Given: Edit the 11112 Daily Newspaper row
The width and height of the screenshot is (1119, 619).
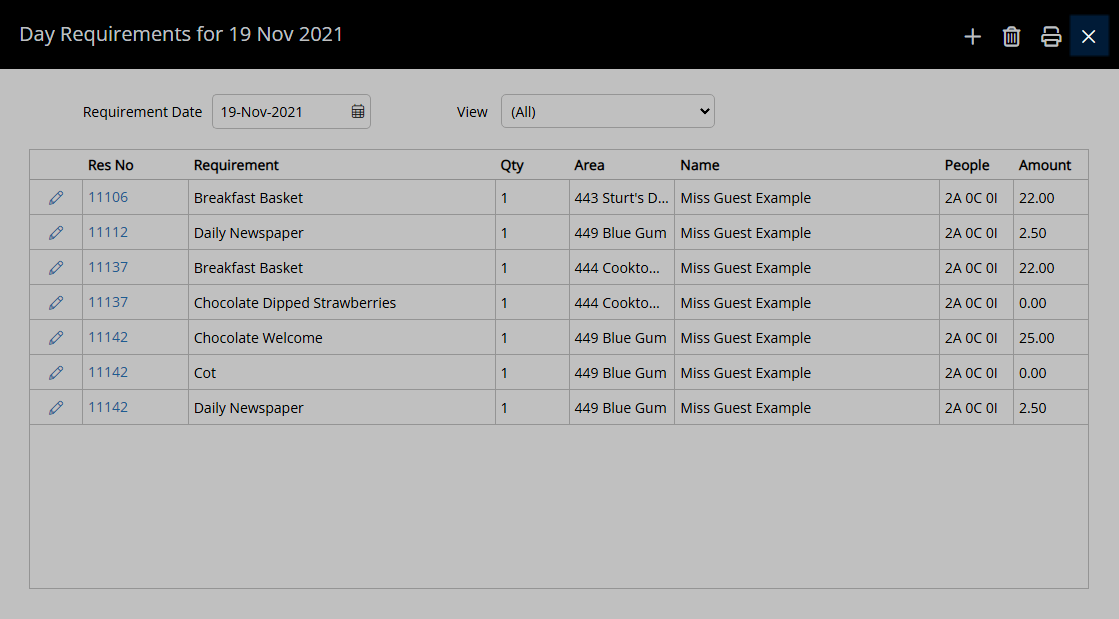Looking at the screenshot, I should (x=56, y=233).
